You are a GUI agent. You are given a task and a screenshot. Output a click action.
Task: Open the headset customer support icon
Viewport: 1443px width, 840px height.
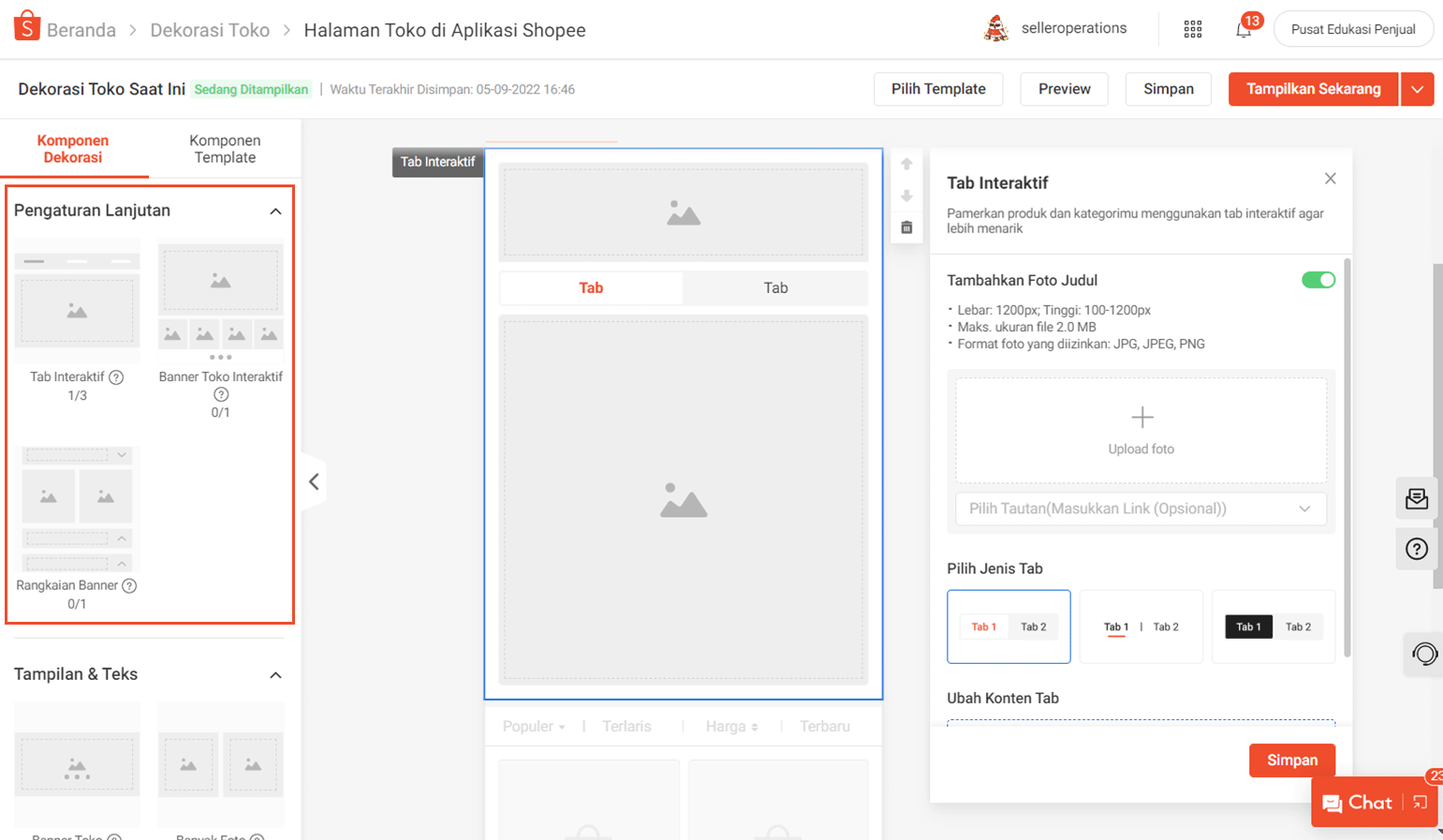[1424, 654]
